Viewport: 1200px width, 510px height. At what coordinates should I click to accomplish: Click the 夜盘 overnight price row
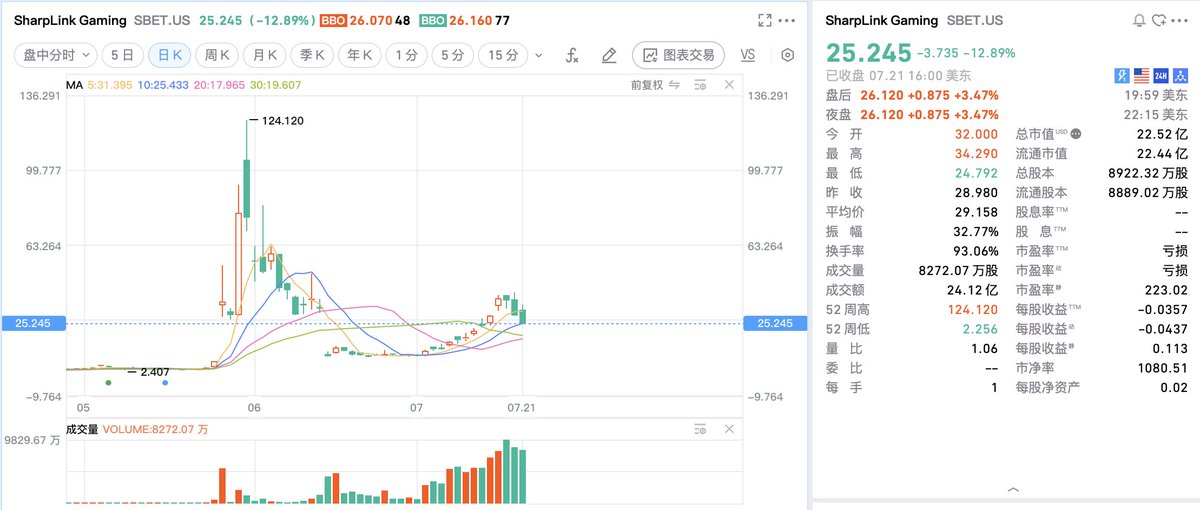click(1007, 114)
